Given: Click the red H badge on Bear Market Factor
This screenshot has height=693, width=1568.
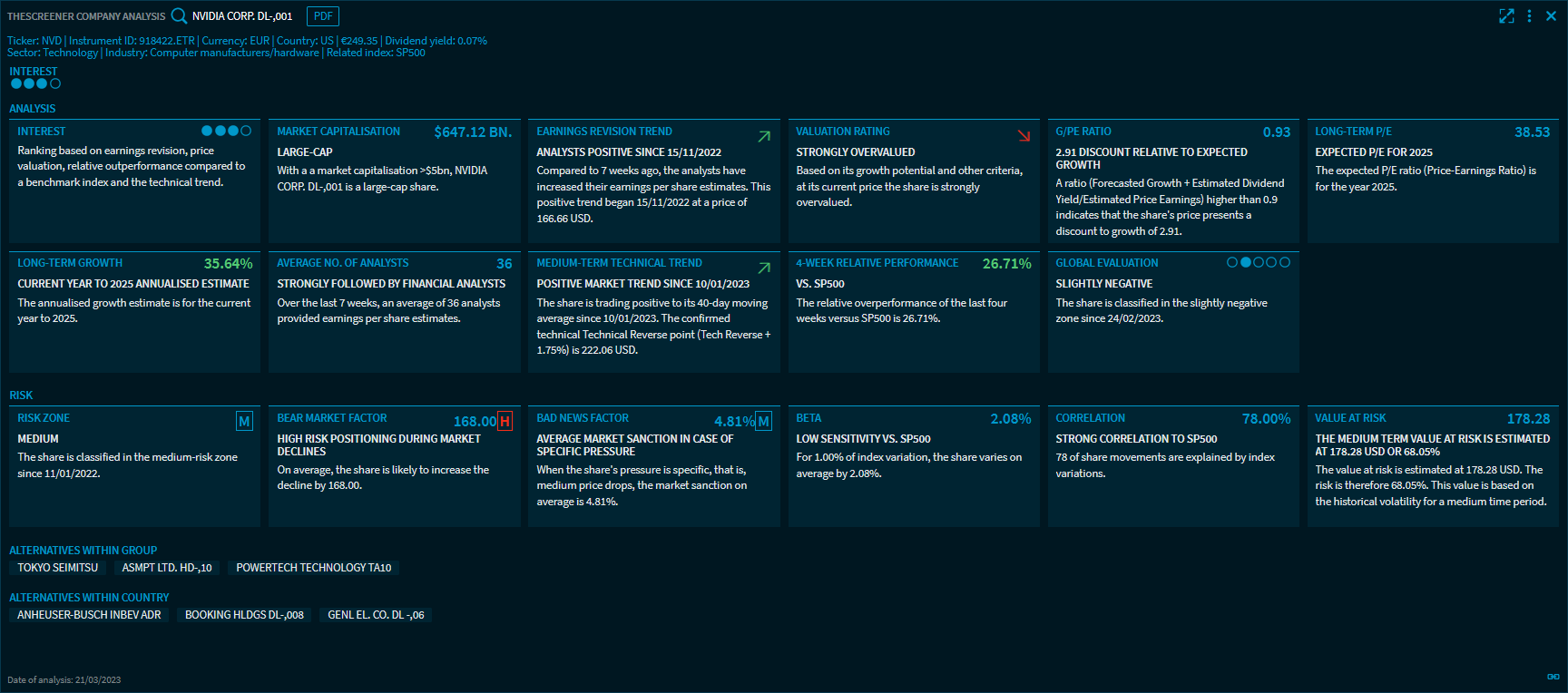Looking at the screenshot, I should (505, 421).
